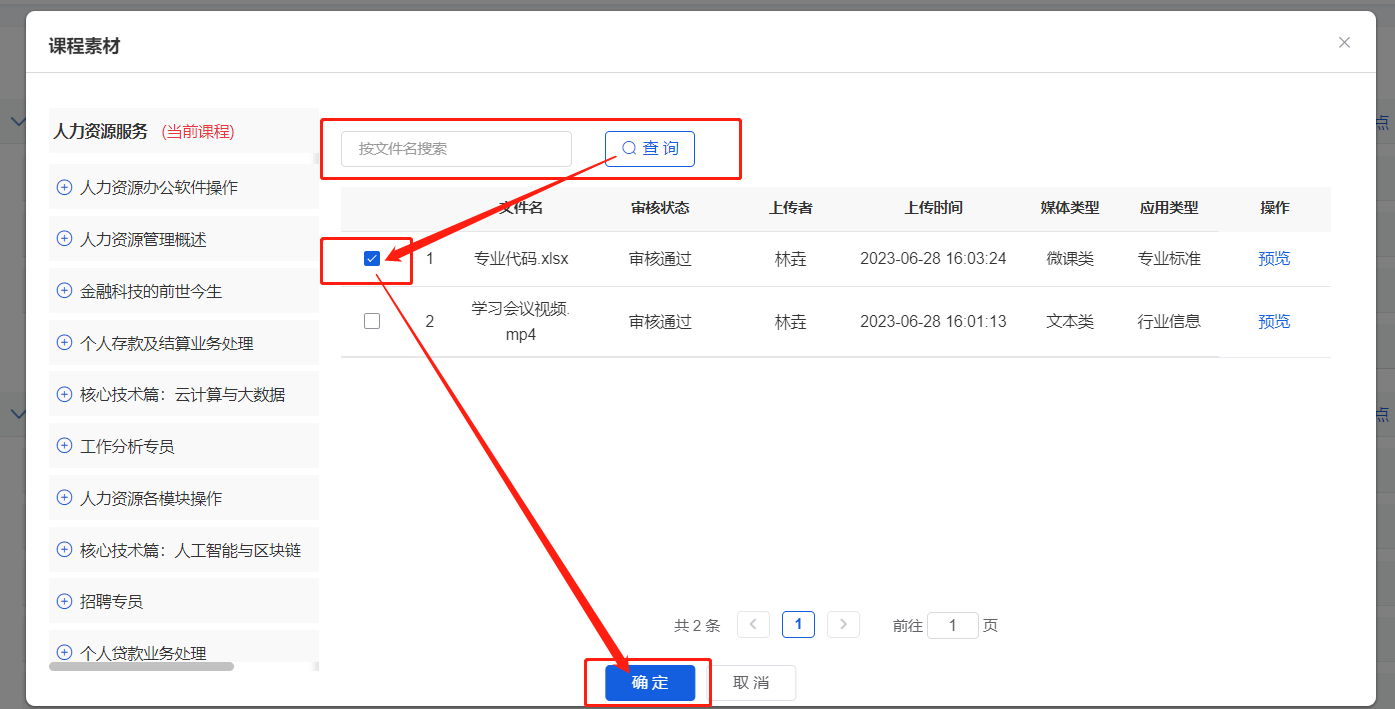Expand 招聘专员 with its plus icon
The width and height of the screenshot is (1395, 709).
[x=64, y=601]
